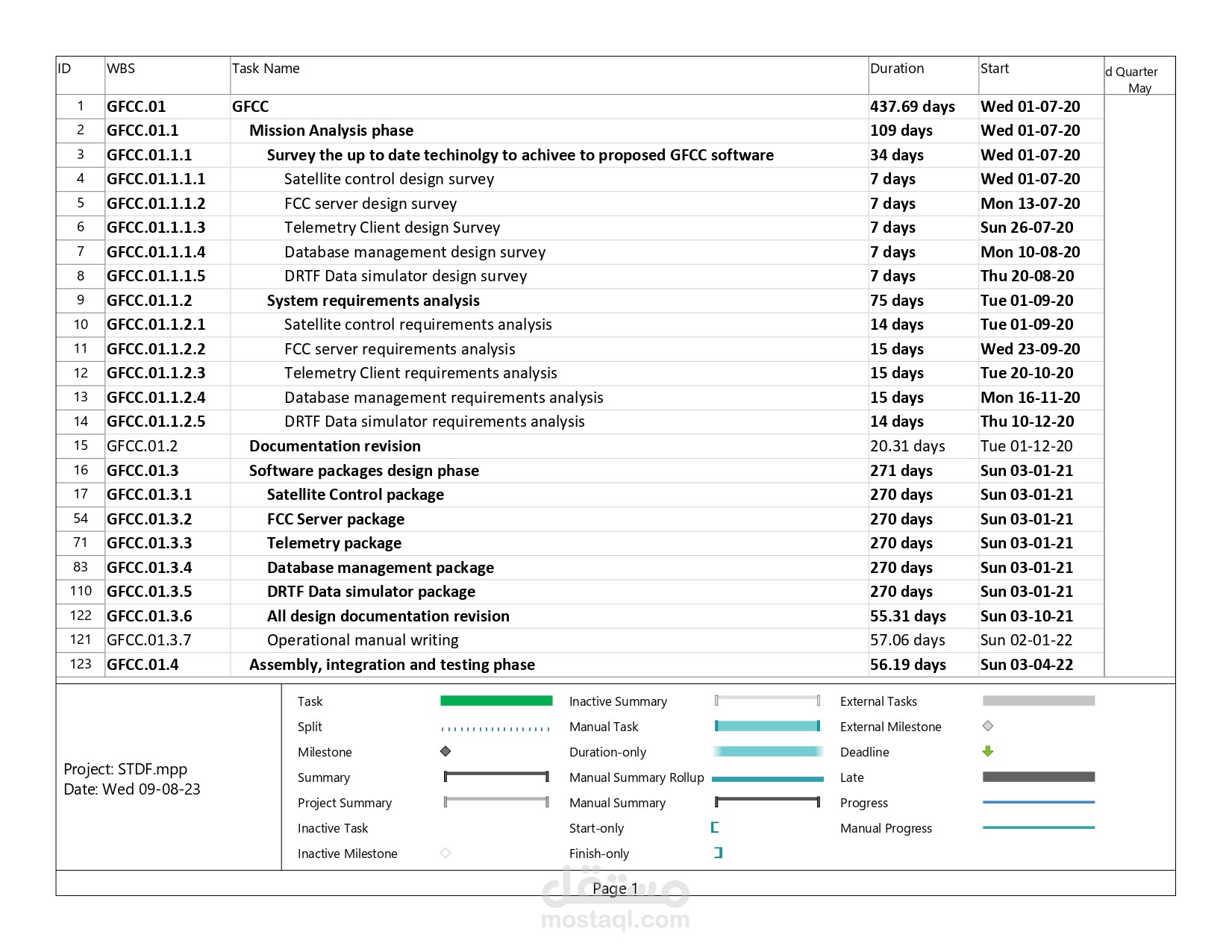
Task: Click the Milestone diamond symbol in the legend
Action: point(446,752)
